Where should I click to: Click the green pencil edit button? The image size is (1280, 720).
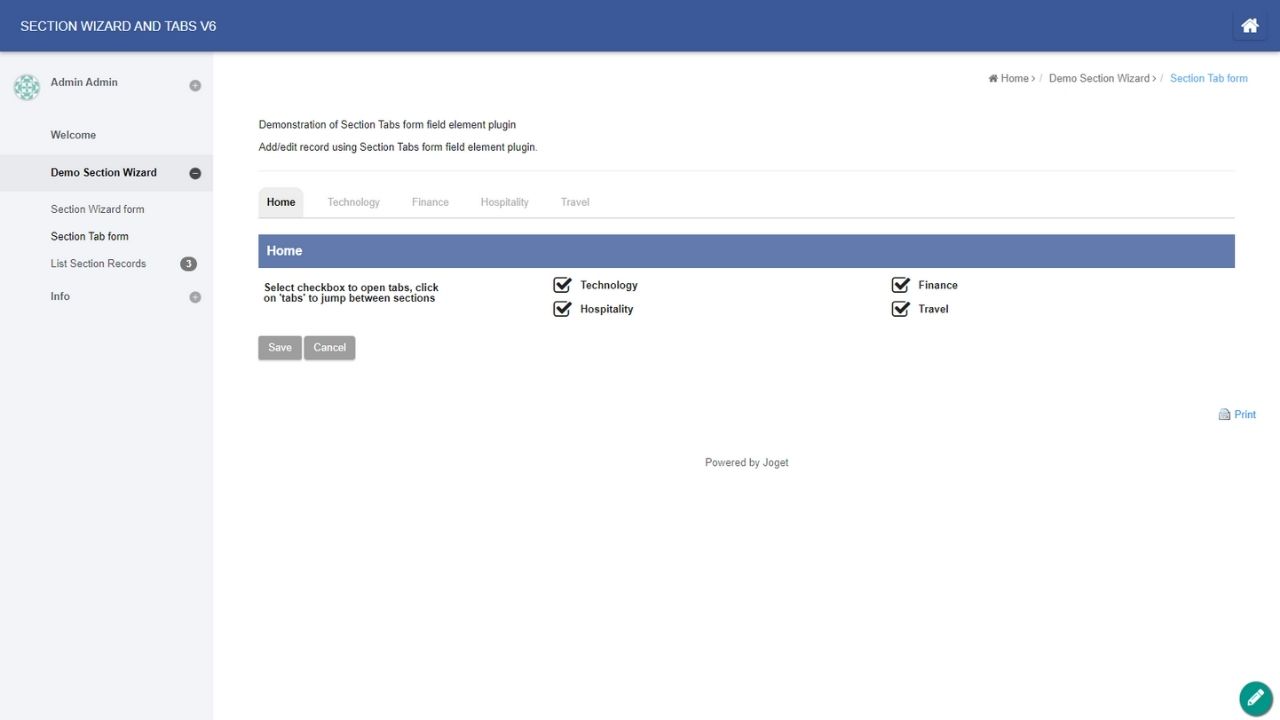(x=1255, y=698)
